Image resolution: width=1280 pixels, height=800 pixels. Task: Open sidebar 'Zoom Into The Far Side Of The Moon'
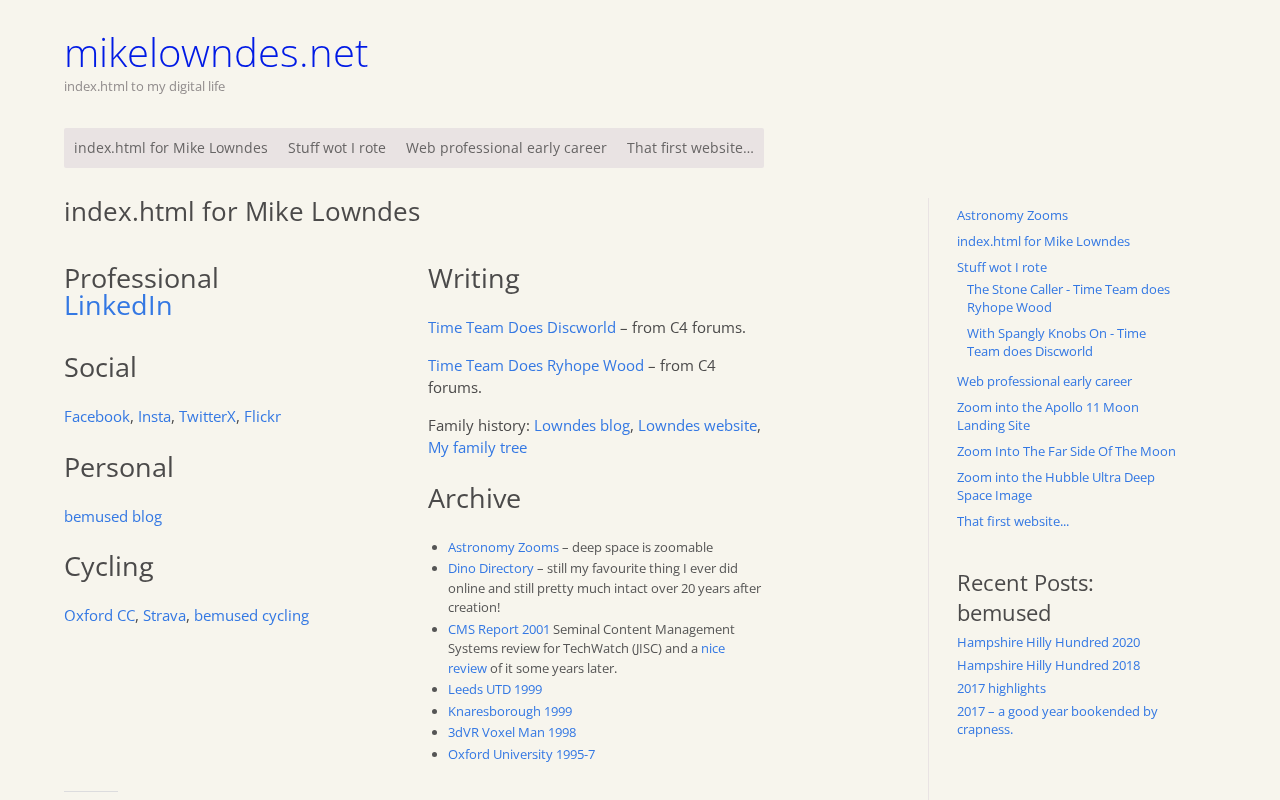[1066, 451]
